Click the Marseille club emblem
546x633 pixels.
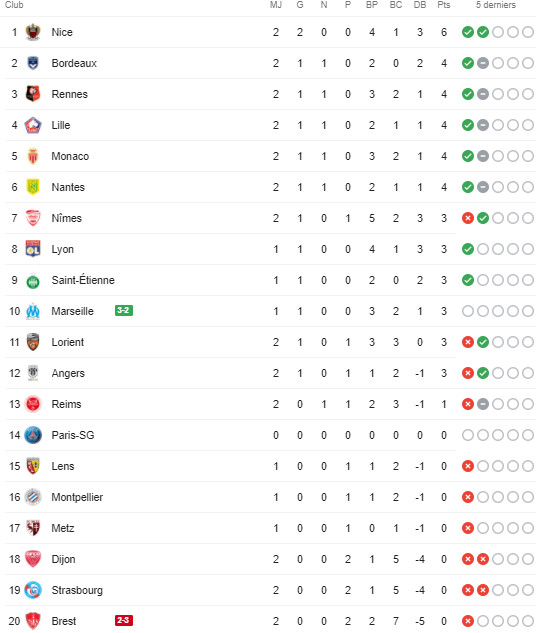coord(33,311)
